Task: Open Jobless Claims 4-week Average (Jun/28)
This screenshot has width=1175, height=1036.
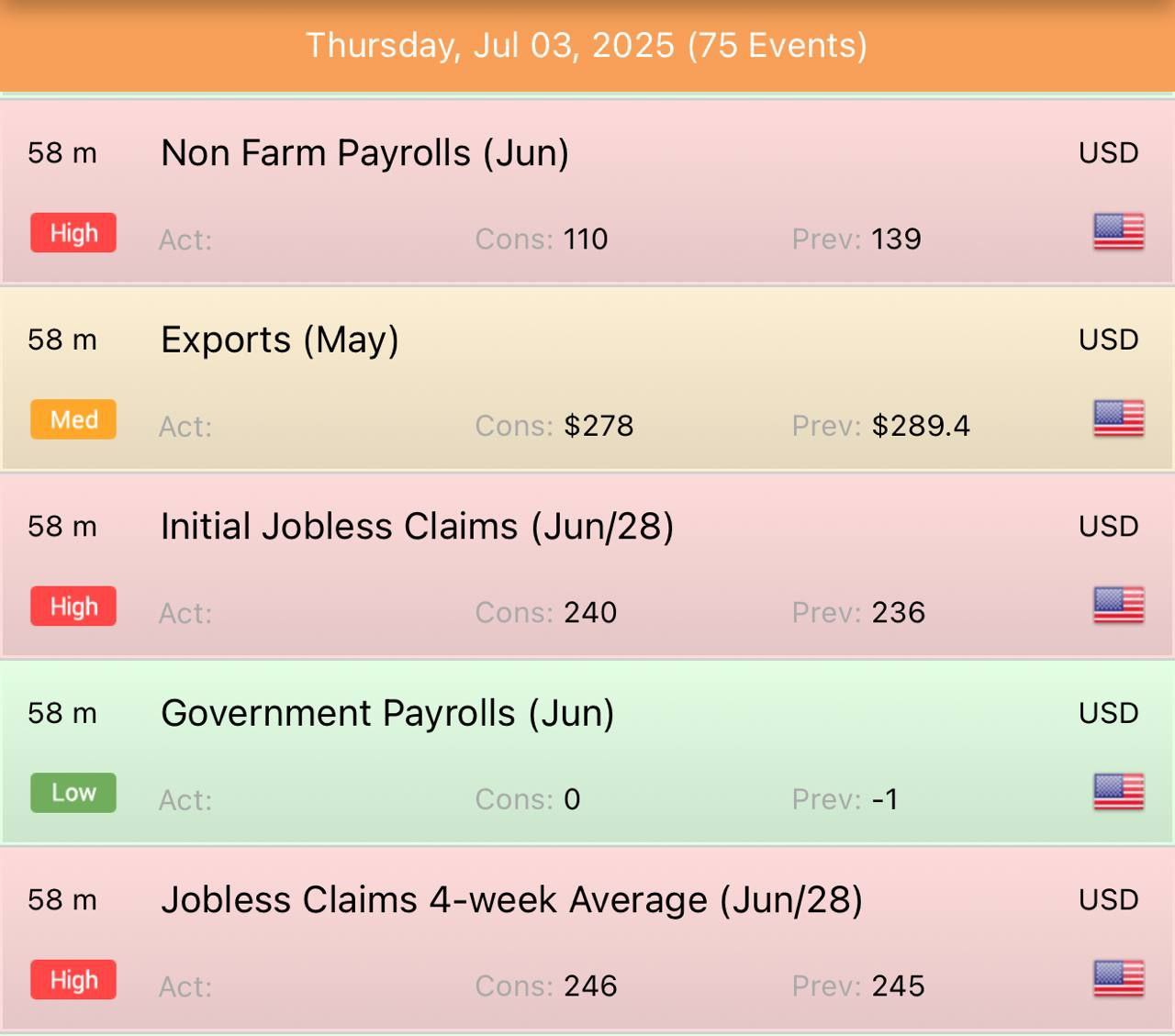Action: click(x=587, y=939)
